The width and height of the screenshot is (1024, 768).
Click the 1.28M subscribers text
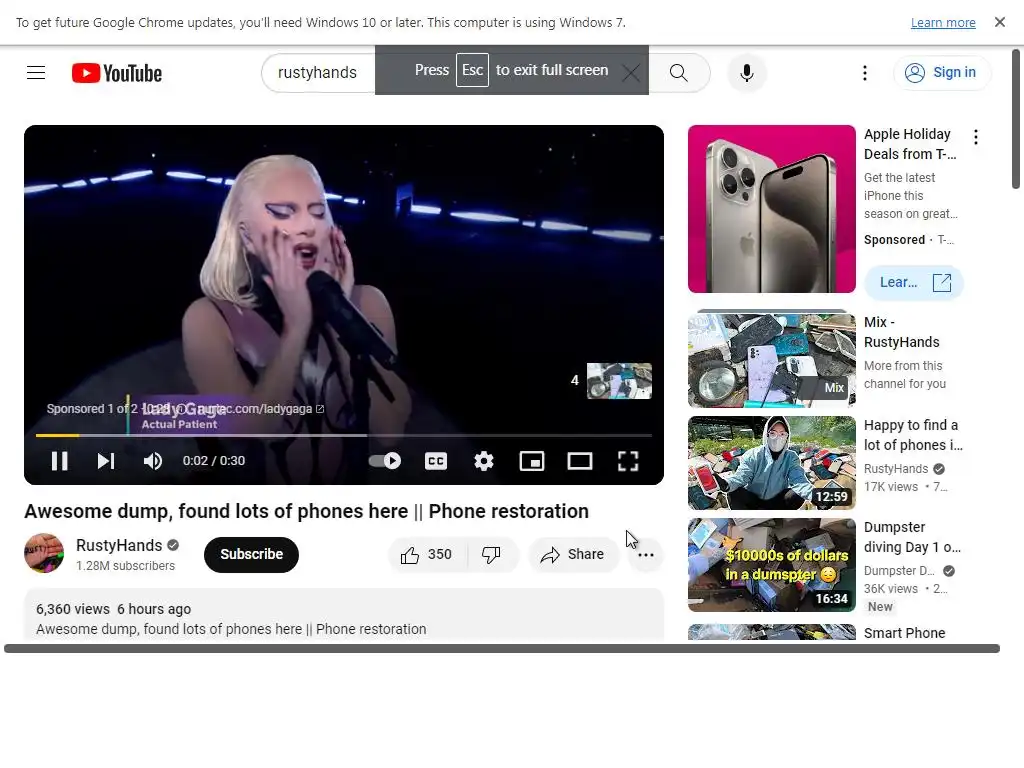[125, 566]
